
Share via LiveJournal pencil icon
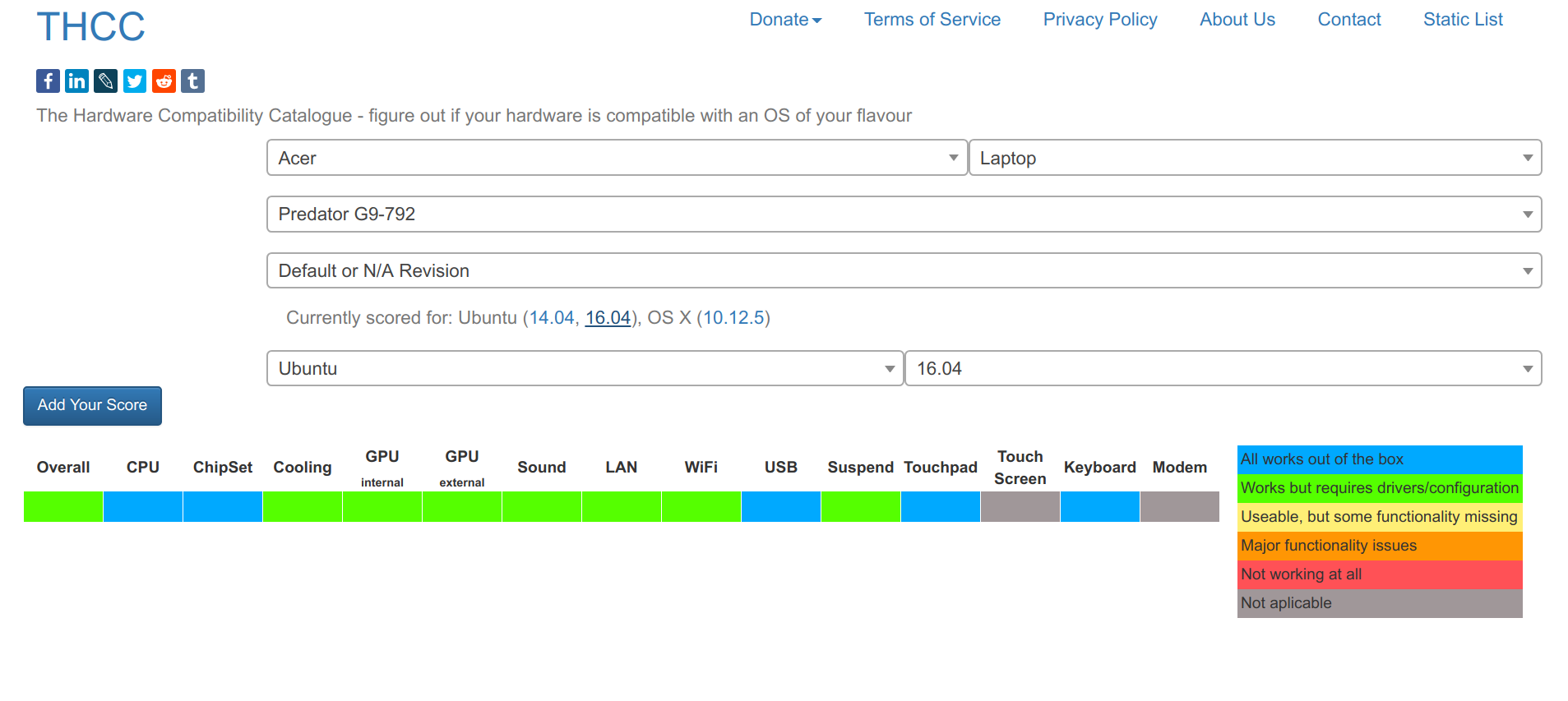tap(105, 81)
